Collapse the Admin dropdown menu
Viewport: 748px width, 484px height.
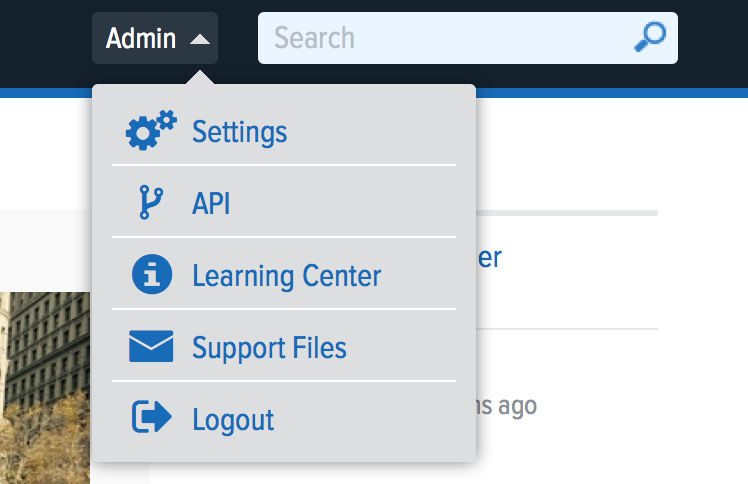click(x=155, y=38)
